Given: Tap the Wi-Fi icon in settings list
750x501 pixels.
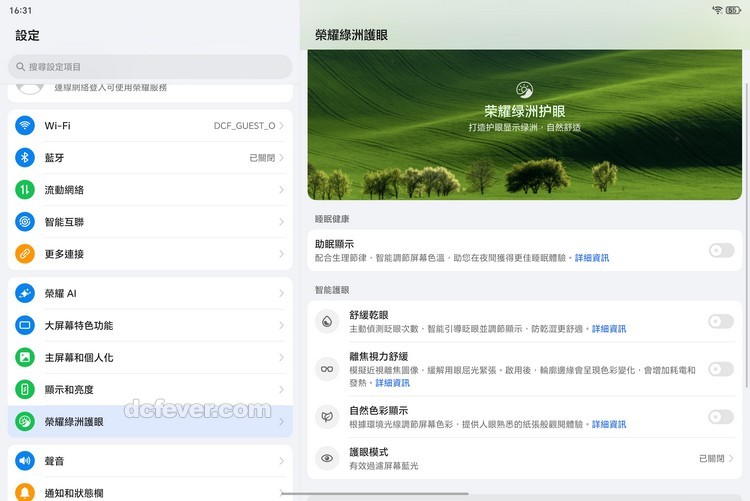Looking at the screenshot, I should [25, 125].
